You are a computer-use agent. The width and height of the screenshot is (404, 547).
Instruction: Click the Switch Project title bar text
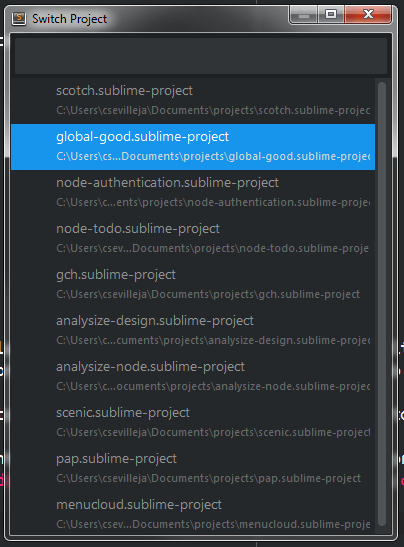pyautogui.click(x=69, y=19)
